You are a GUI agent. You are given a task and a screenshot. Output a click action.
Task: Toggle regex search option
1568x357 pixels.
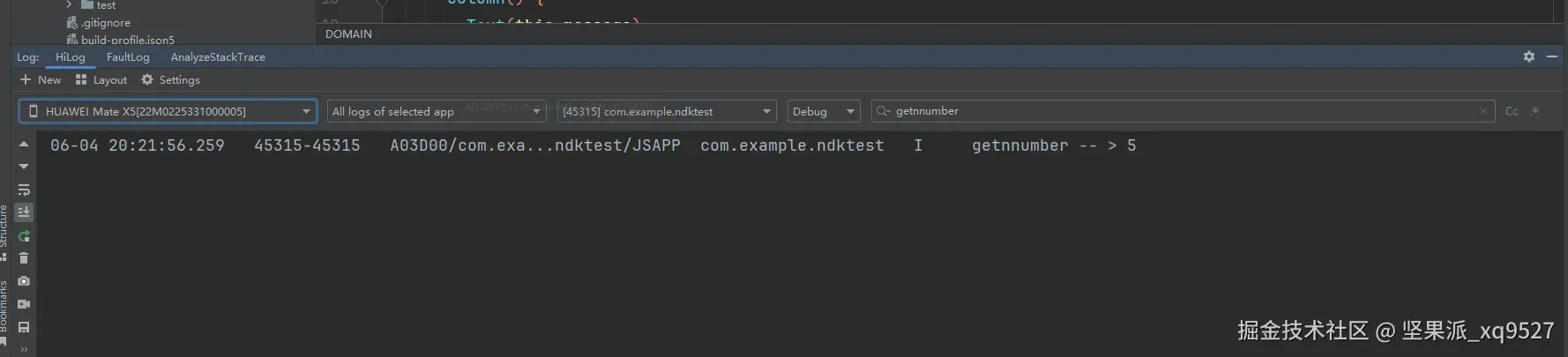(1535, 111)
